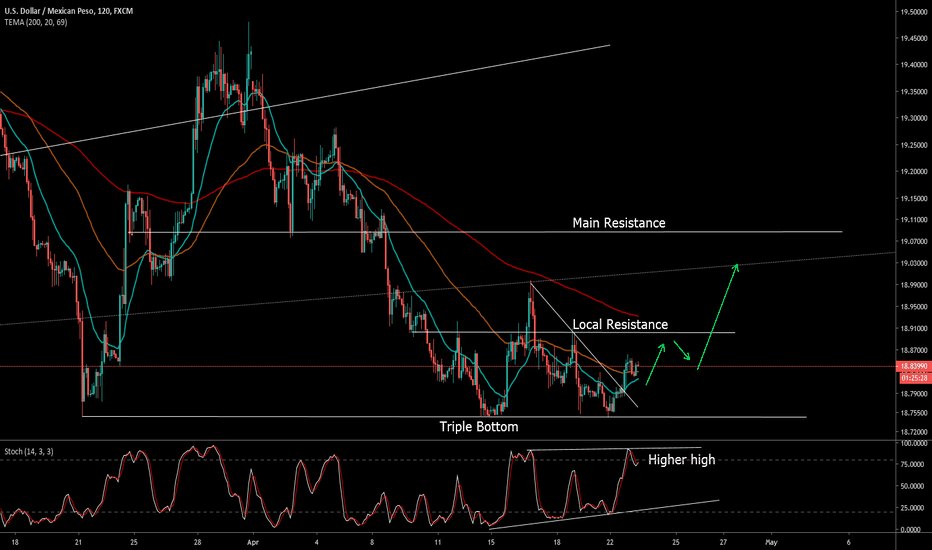This screenshot has height=550, width=932.
Task: Click the Triple Bottom text label
Action: coord(479,427)
